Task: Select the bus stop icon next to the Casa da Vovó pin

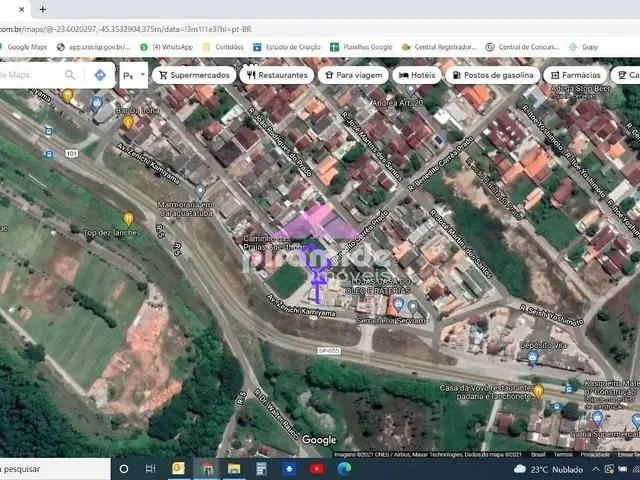Action: click(569, 389)
